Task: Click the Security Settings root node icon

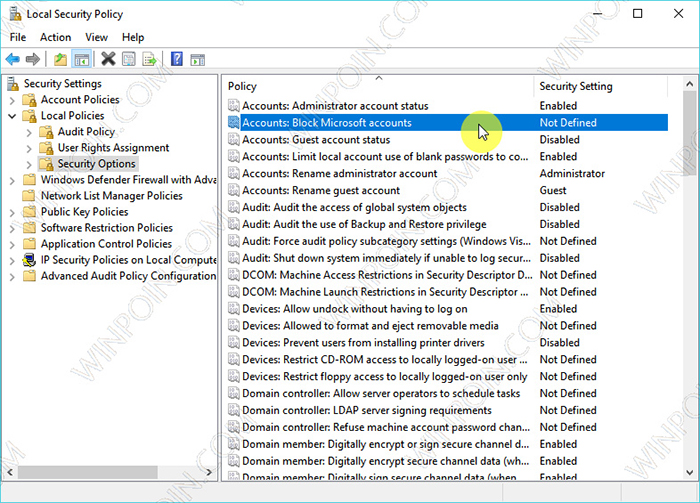Action: [x=13, y=83]
